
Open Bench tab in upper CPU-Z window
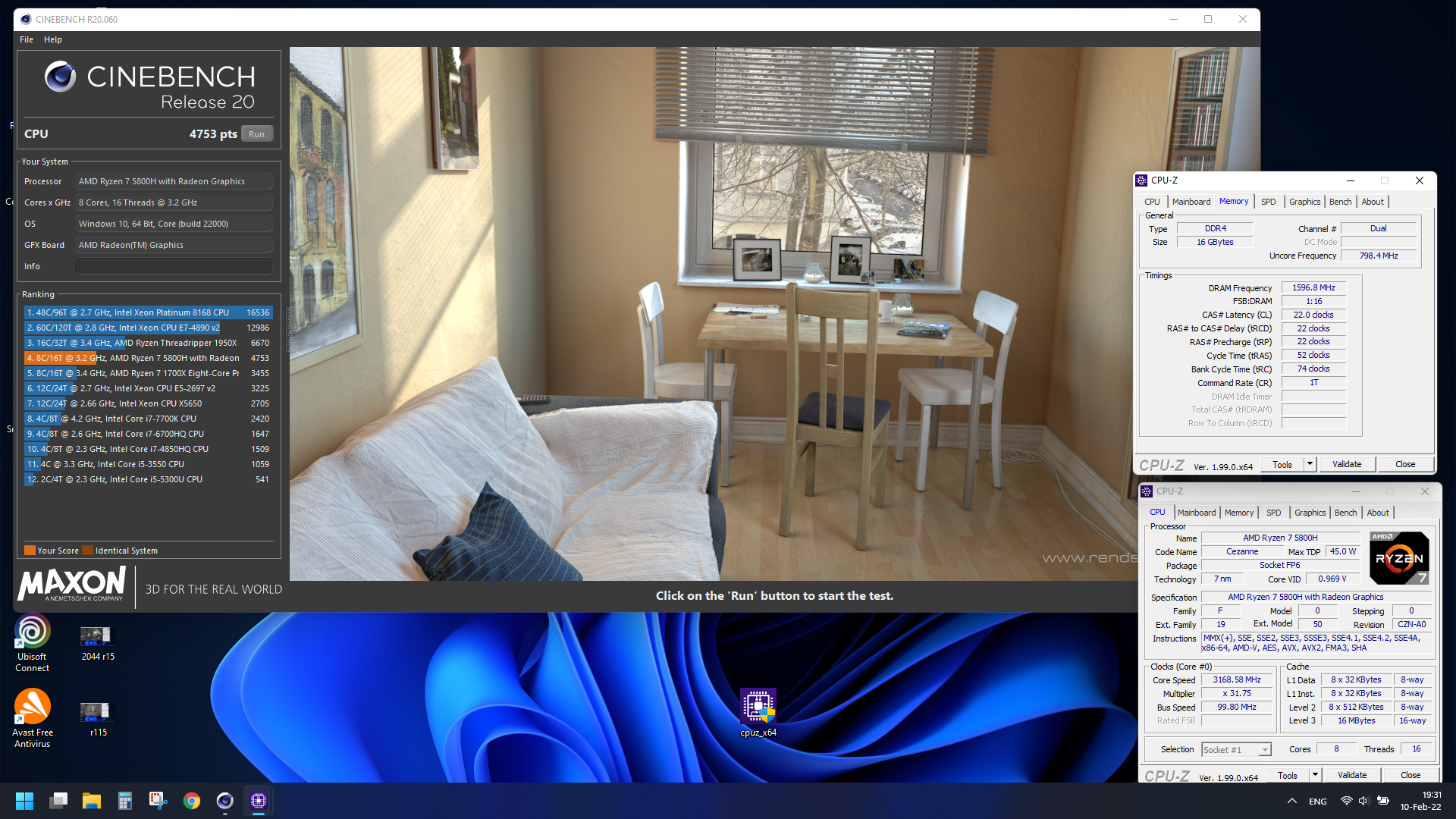(1340, 202)
